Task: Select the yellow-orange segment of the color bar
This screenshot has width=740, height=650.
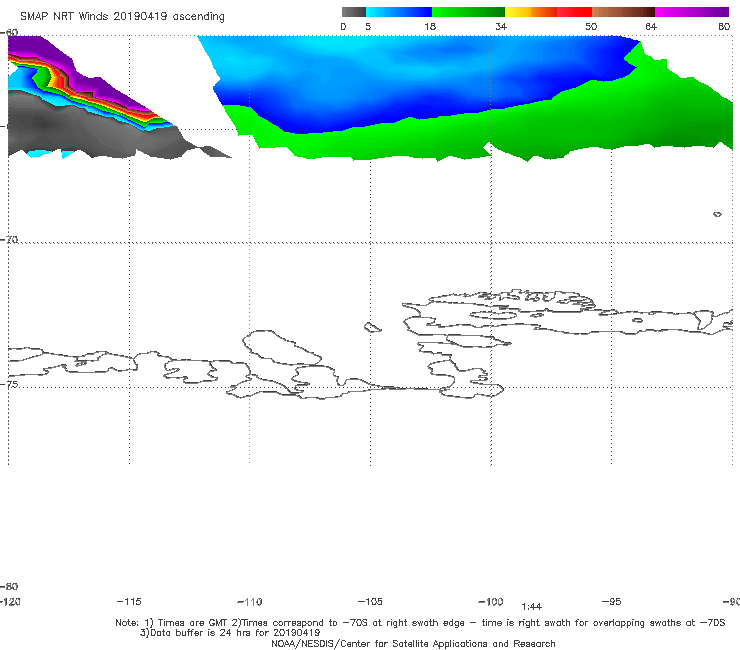Action: pos(531,12)
